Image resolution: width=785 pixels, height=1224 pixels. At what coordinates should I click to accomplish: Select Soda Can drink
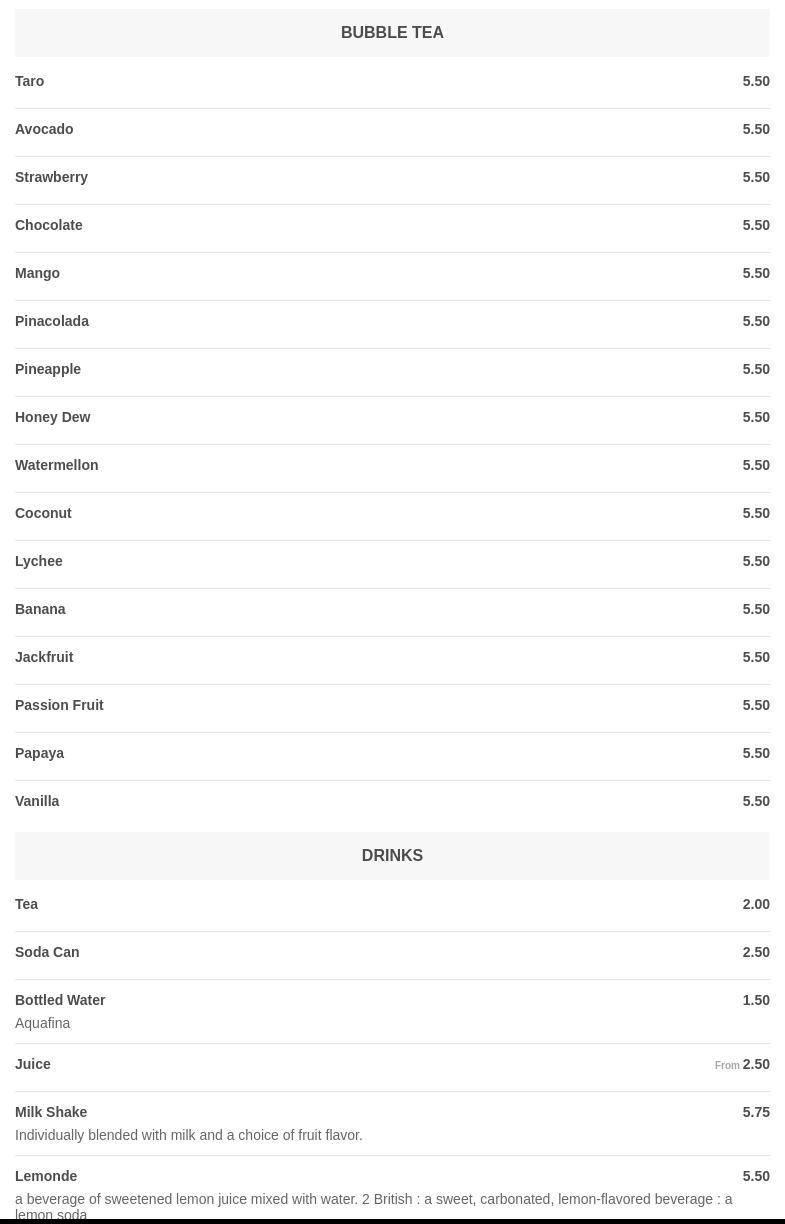392,954
